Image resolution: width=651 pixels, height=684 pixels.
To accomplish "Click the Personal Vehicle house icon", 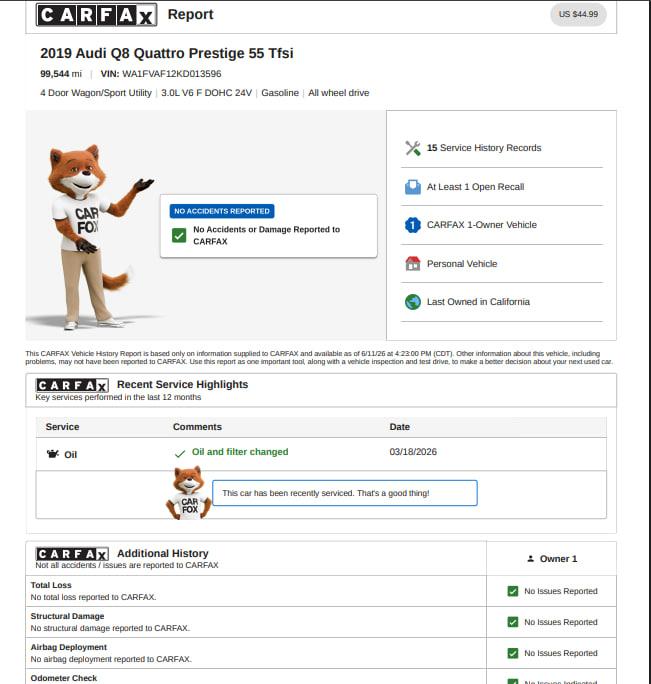I will click(x=412, y=263).
